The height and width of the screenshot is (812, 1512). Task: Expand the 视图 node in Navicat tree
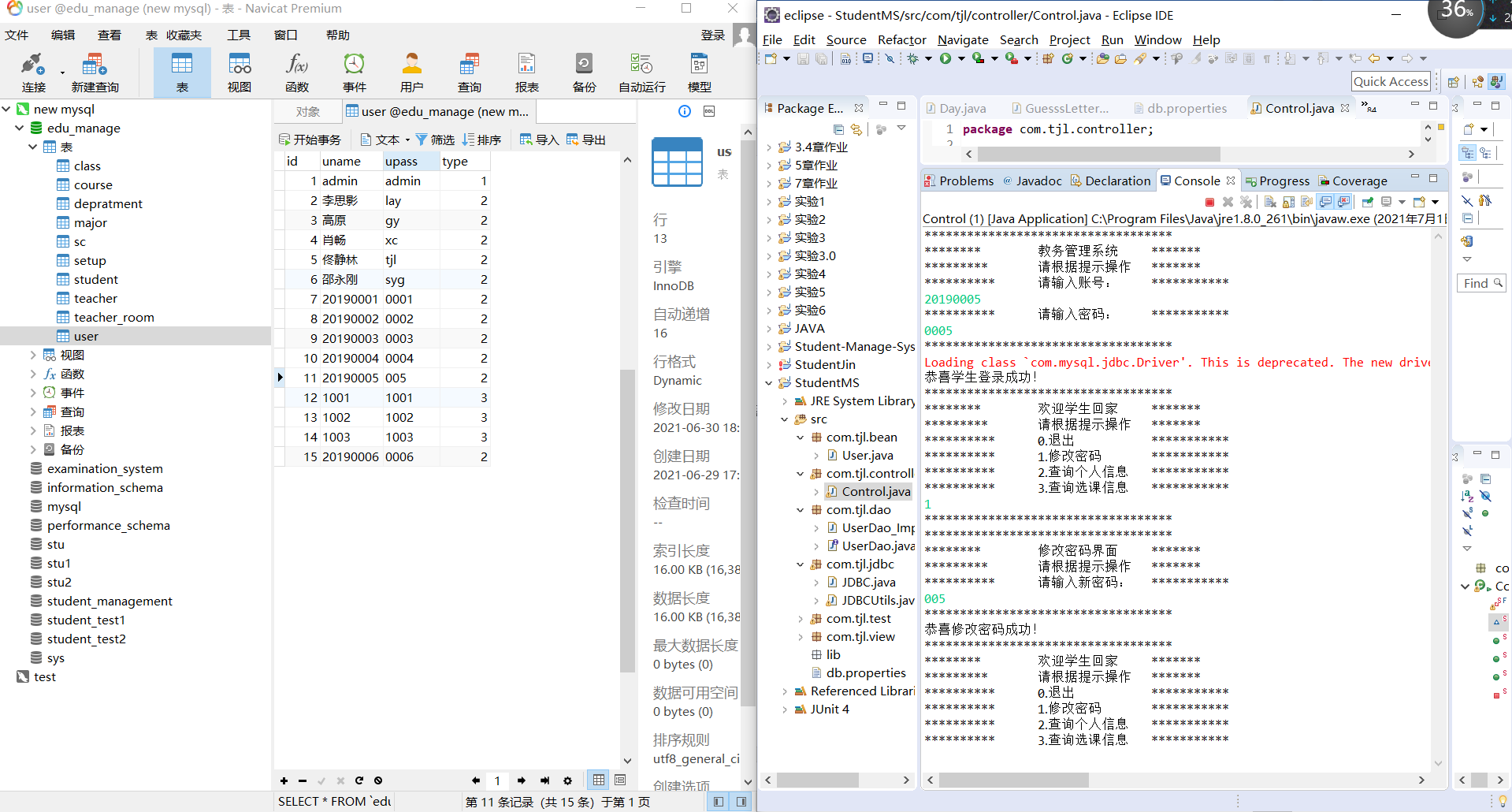tap(33, 355)
